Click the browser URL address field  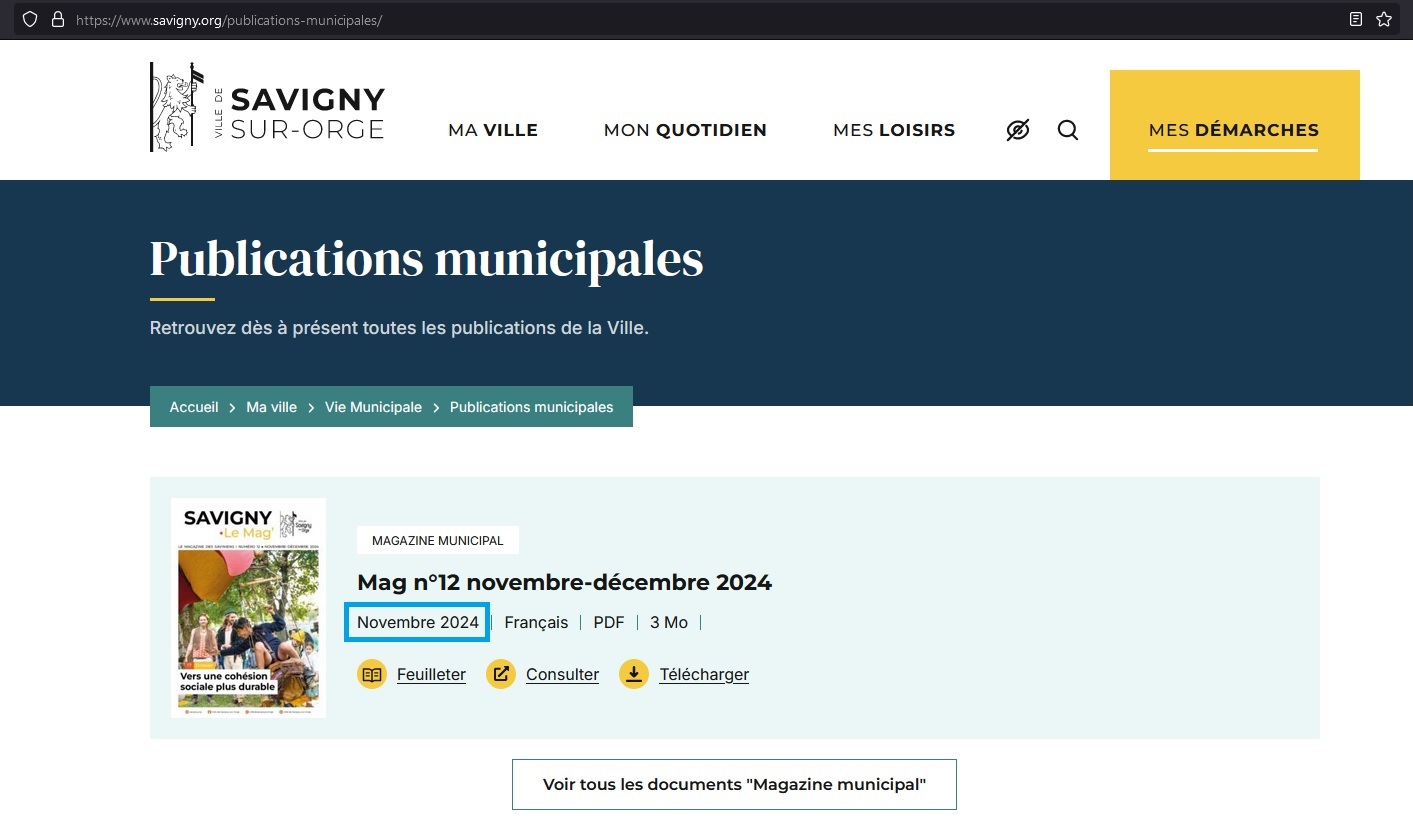coord(700,19)
